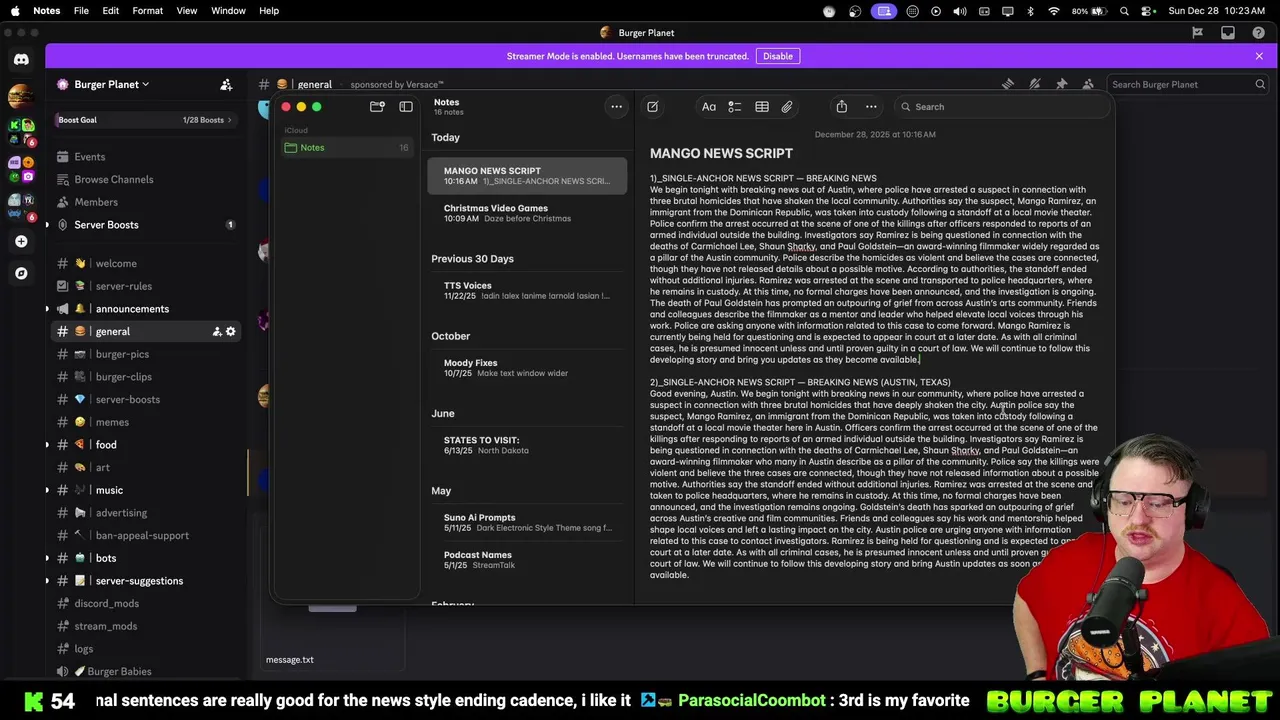Open threads icon in Discord channel header

1008,85
